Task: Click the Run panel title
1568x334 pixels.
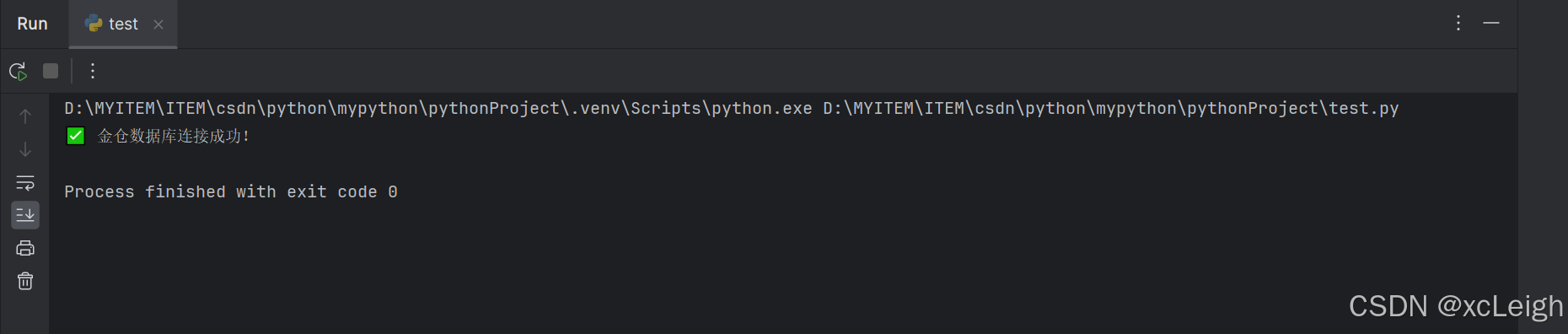Action: point(32,24)
